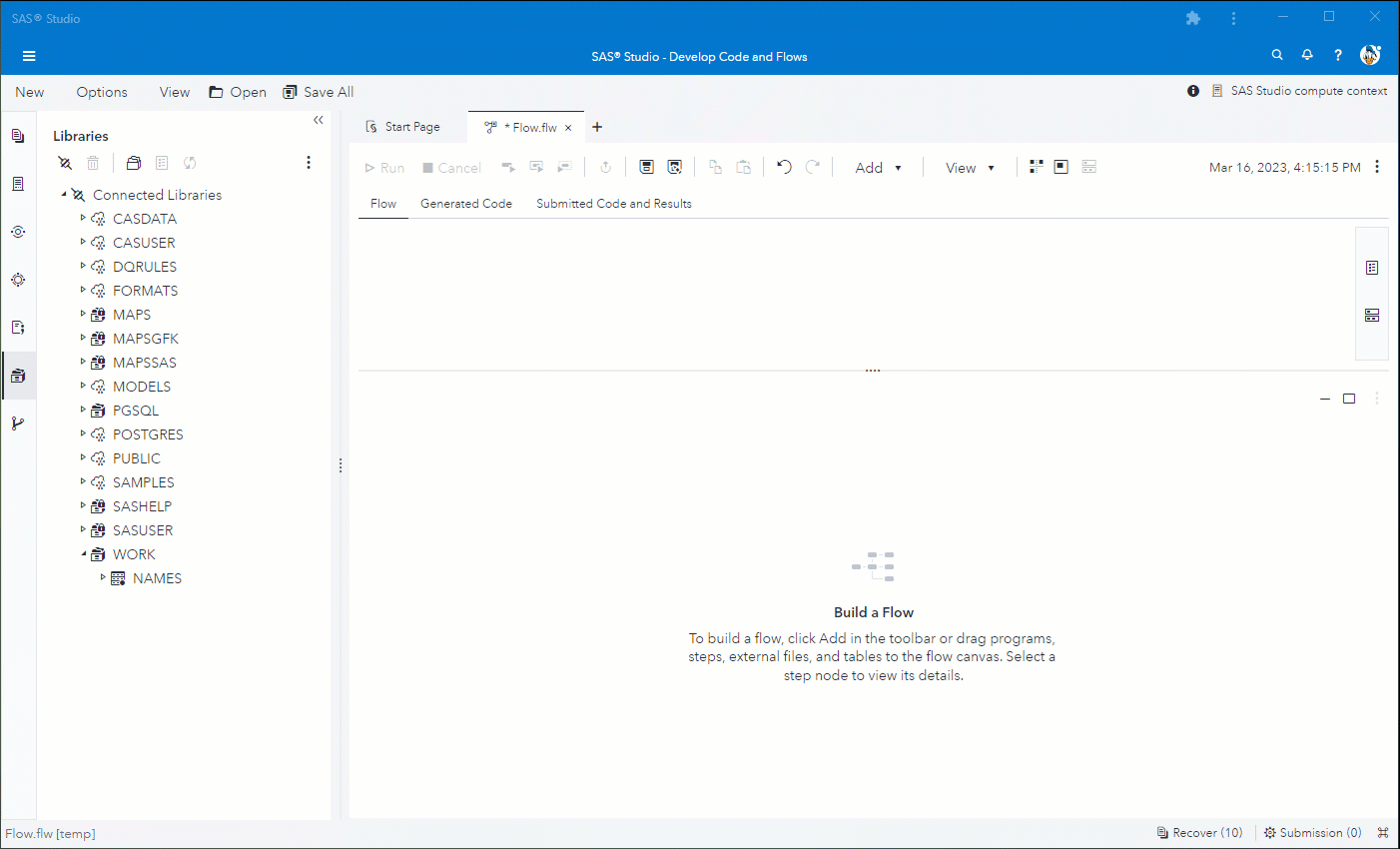Open the hamburger application menu

point(29,56)
